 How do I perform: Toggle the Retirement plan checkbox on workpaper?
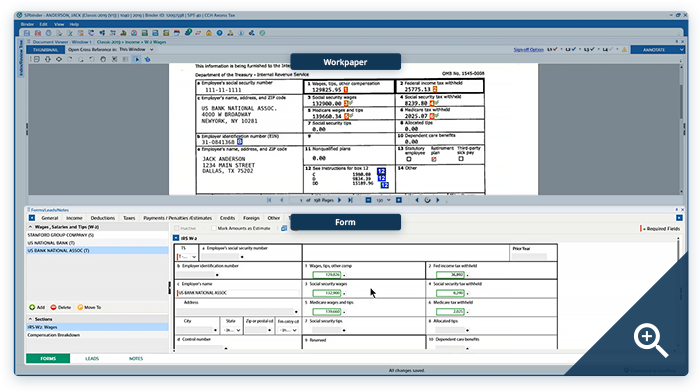pos(433,159)
